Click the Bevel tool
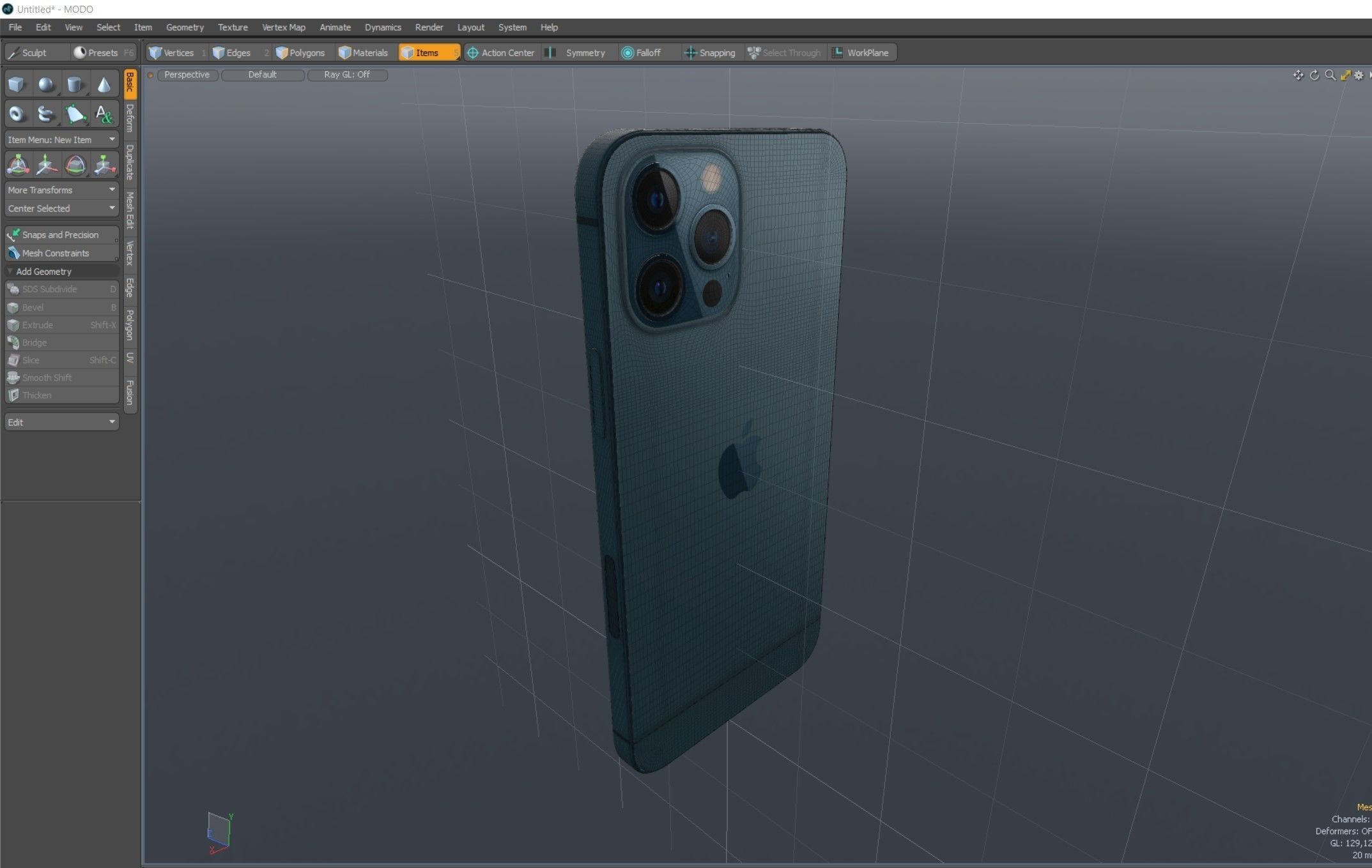The image size is (1372, 868). click(61, 307)
